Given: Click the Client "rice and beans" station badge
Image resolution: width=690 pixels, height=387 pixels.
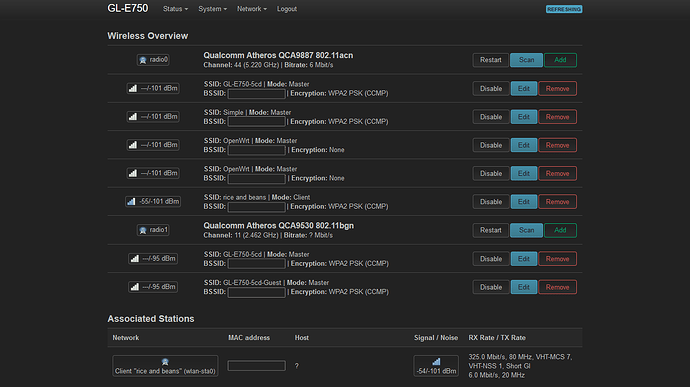Looking at the screenshot, I should point(165,366).
